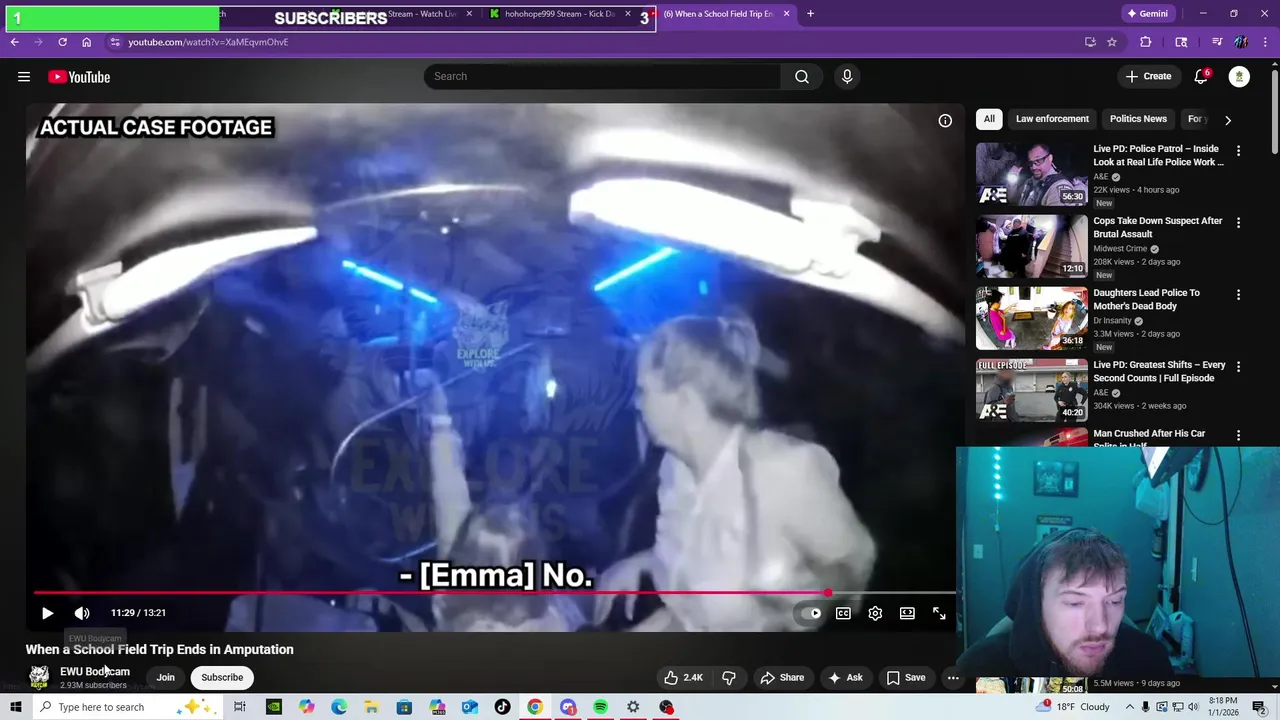Image resolution: width=1280 pixels, height=720 pixels.
Task: Switch to hohohope999 Stream tab
Action: tap(559, 14)
